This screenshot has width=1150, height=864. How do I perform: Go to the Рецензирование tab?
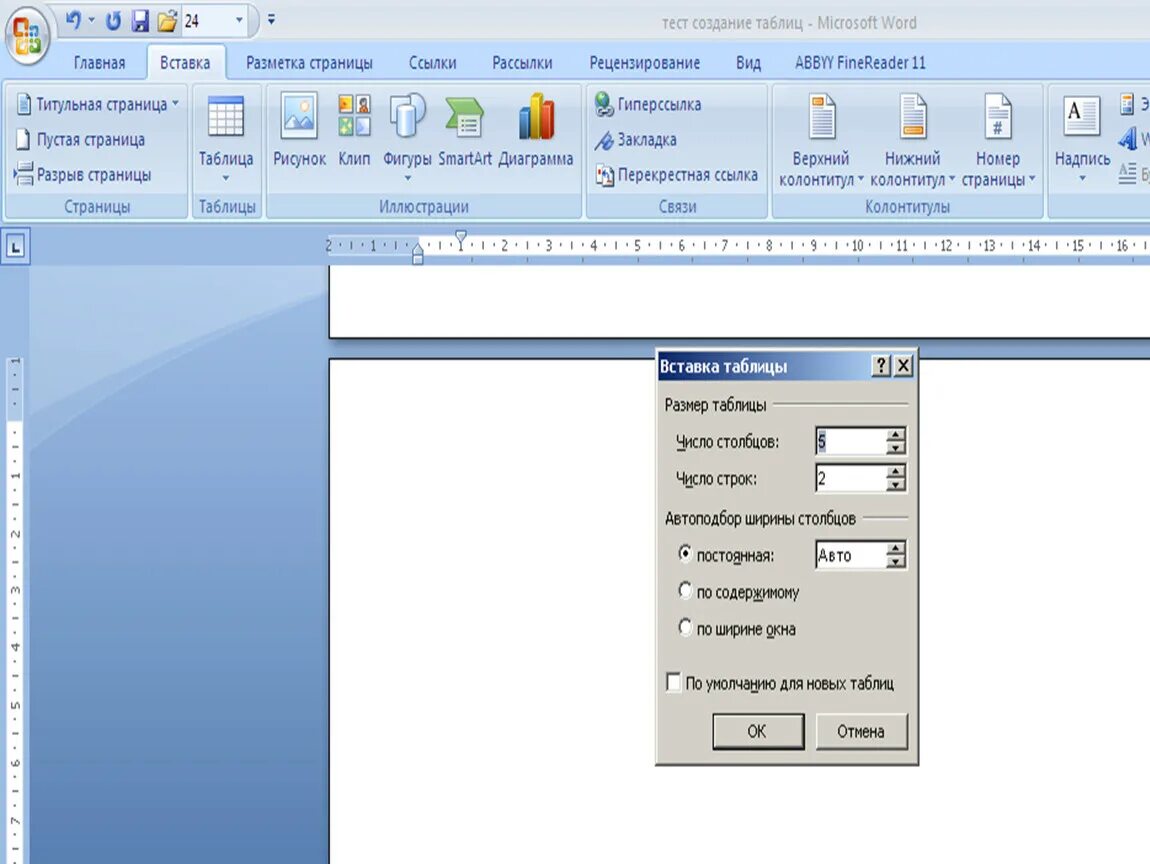click(x=645, y=63)
